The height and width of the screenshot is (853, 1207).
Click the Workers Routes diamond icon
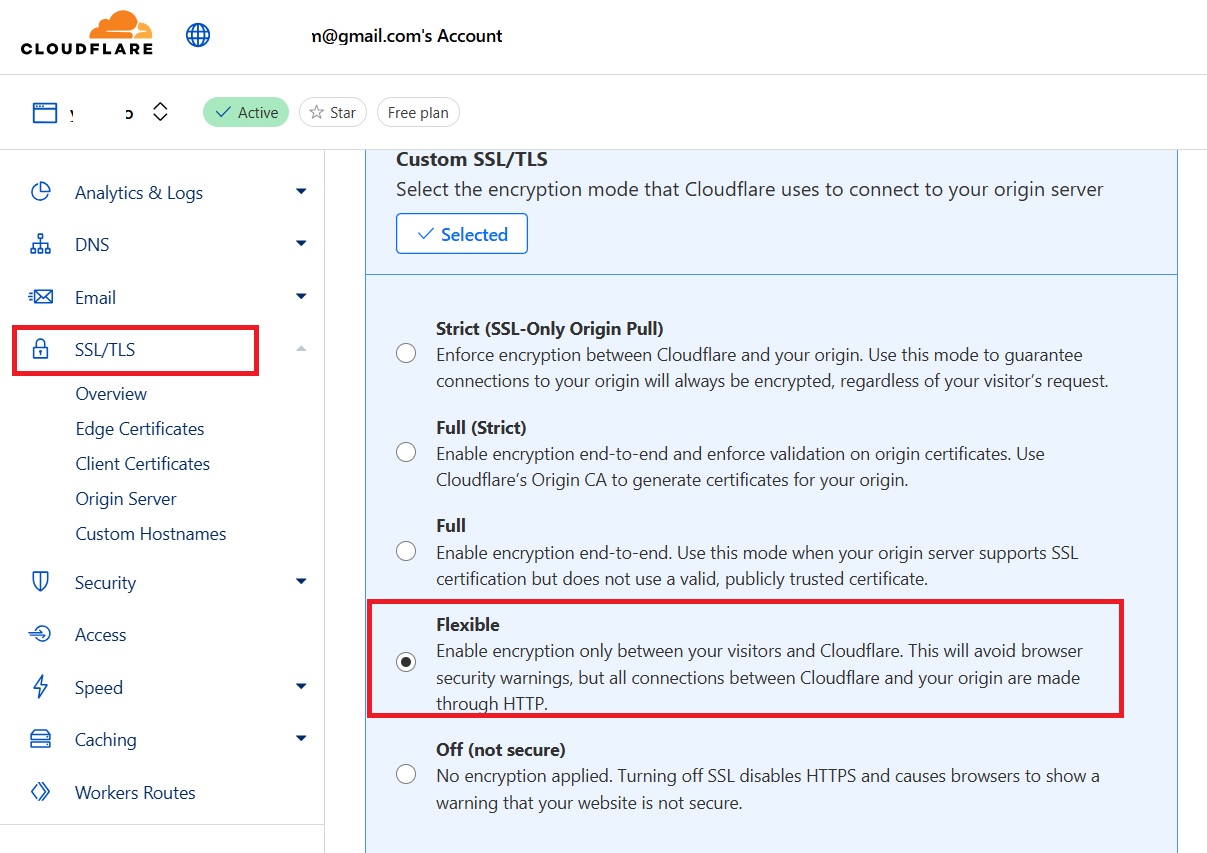coord(41,792)
